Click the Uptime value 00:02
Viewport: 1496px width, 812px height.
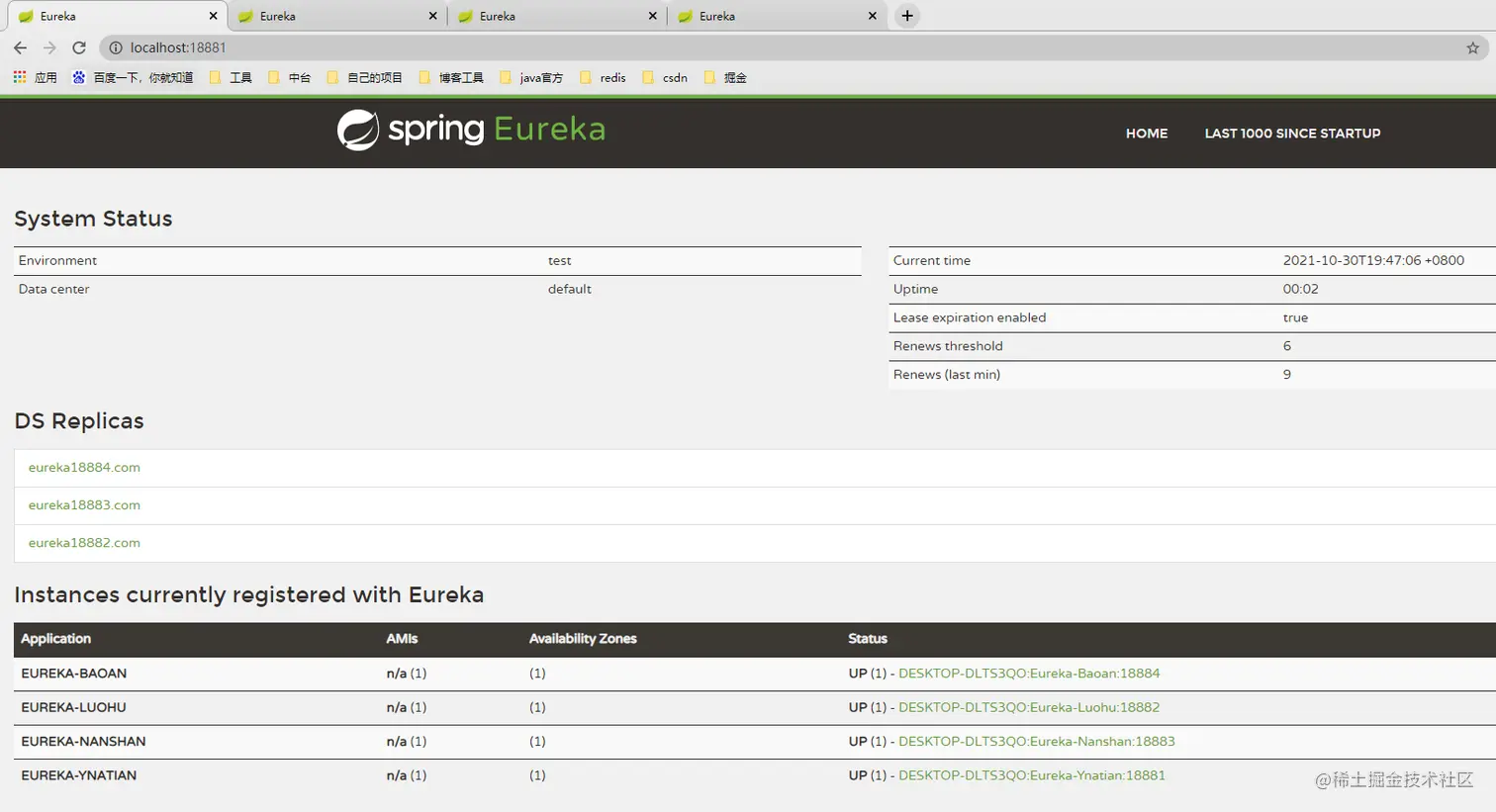coord(1301,289)
